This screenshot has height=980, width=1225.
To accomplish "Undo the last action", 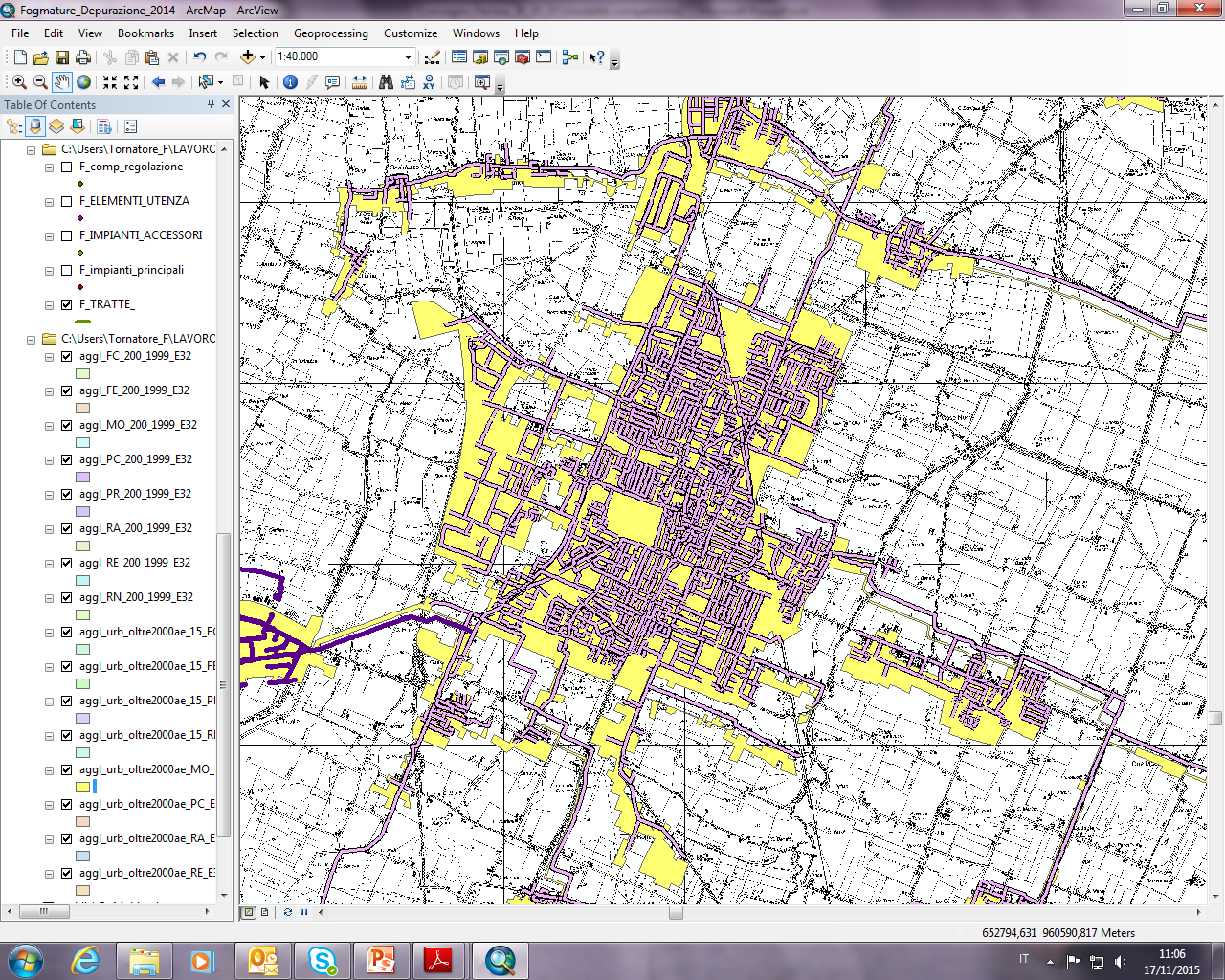I will point(199,57).
